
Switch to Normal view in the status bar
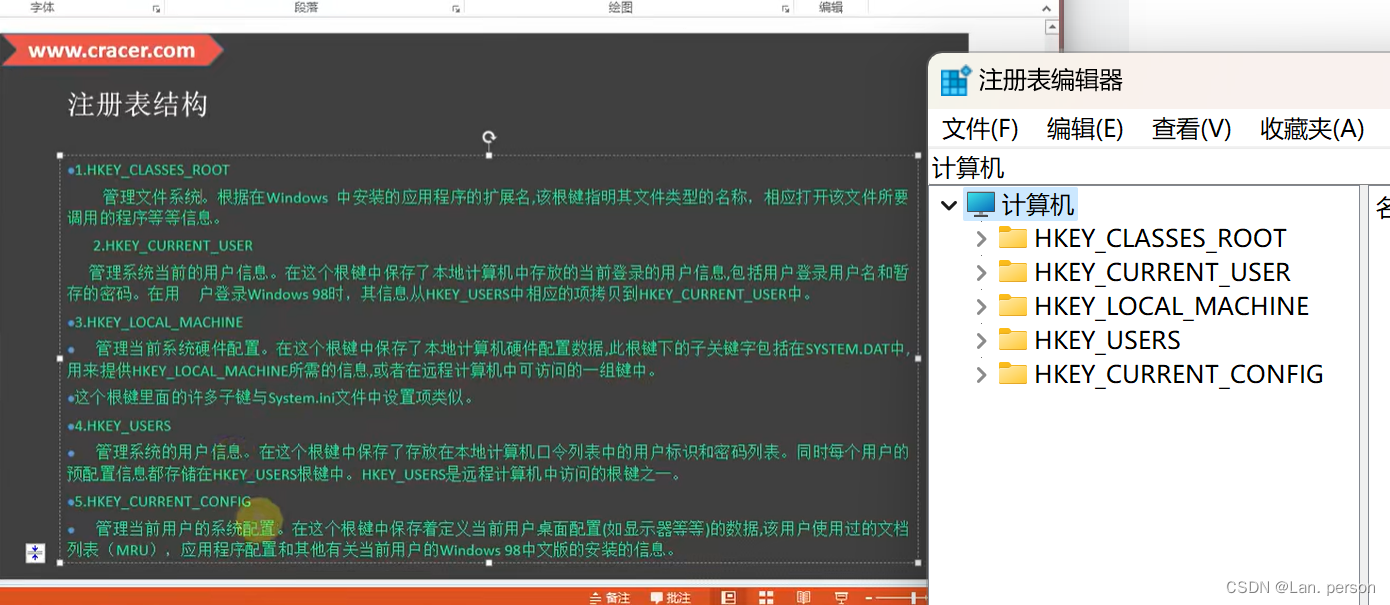729,597
